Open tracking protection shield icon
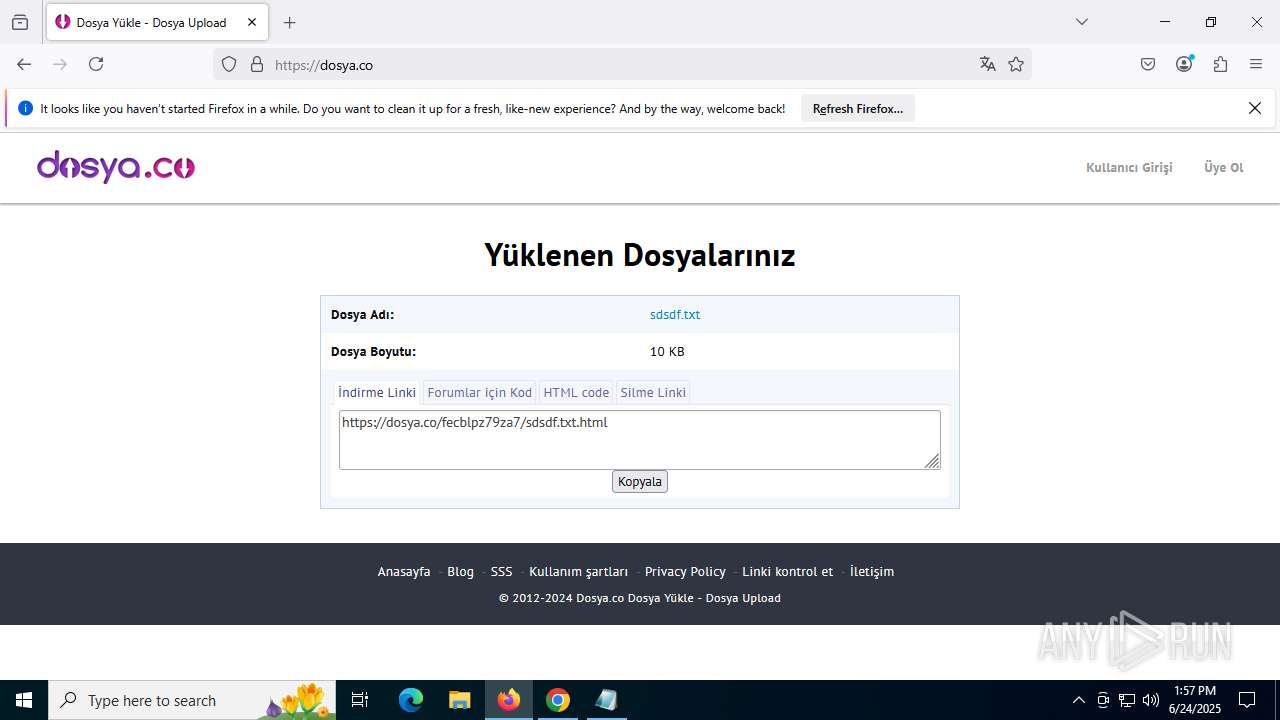 (x=229, y=64)
